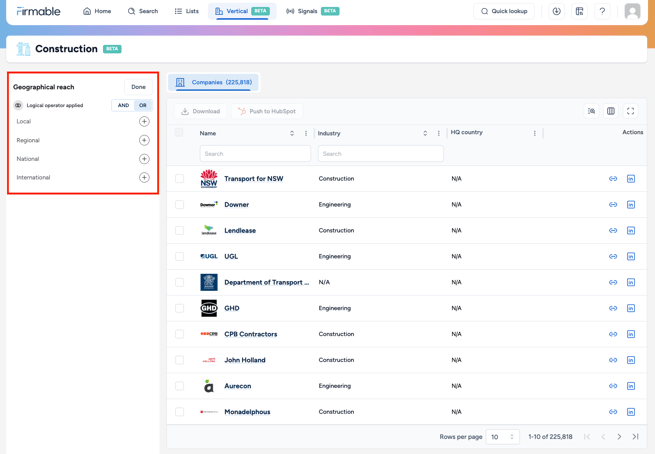Add the Regional geographical reach filter
Screen dimensions: 655x454
tap(144, 140)
